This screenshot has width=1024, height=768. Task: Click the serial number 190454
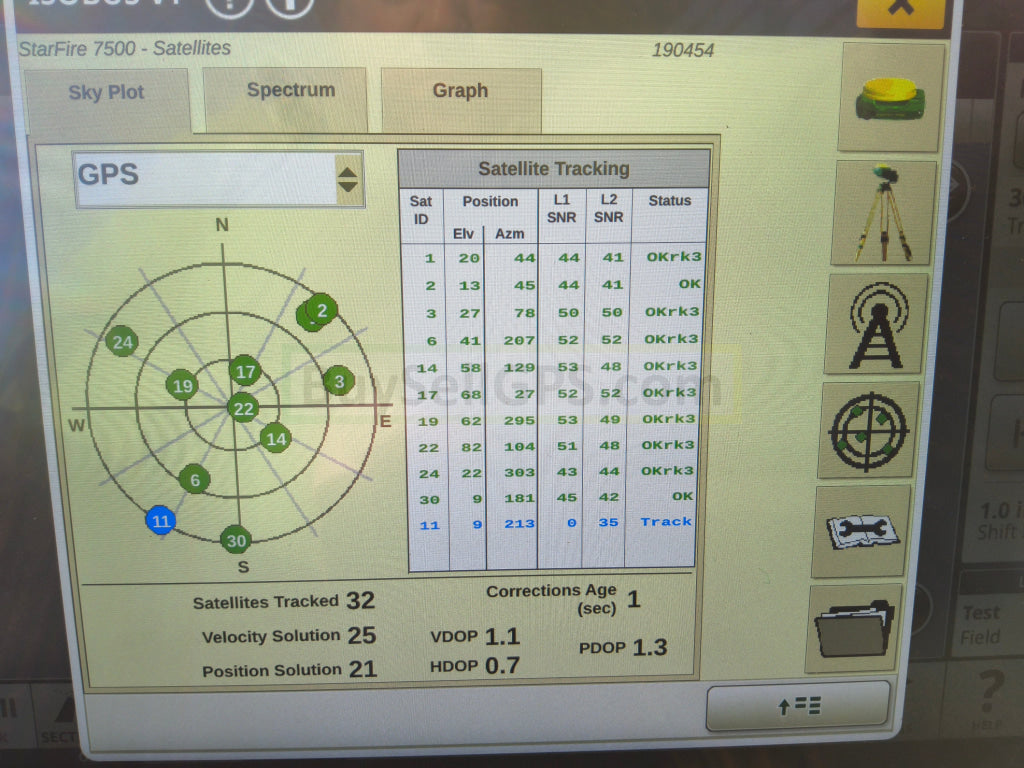coord(683,50)
